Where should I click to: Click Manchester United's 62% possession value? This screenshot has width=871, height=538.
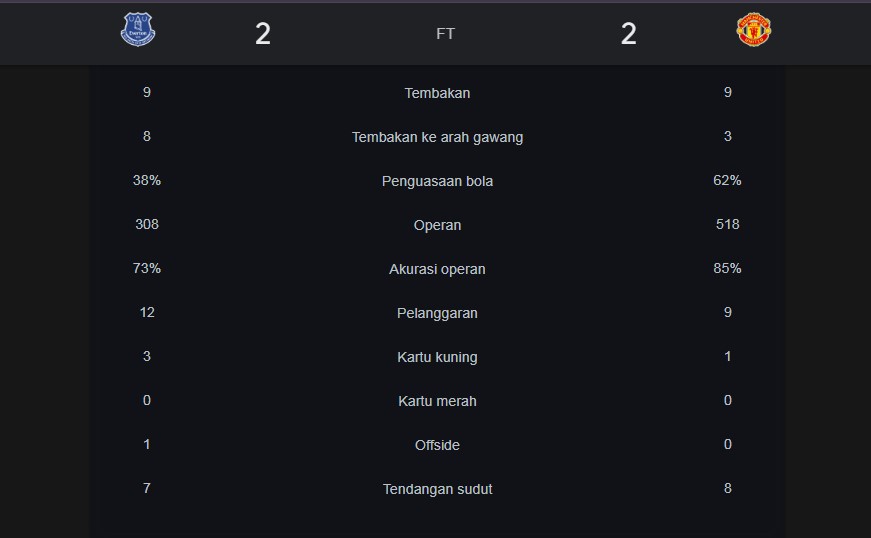coord(727,181)
